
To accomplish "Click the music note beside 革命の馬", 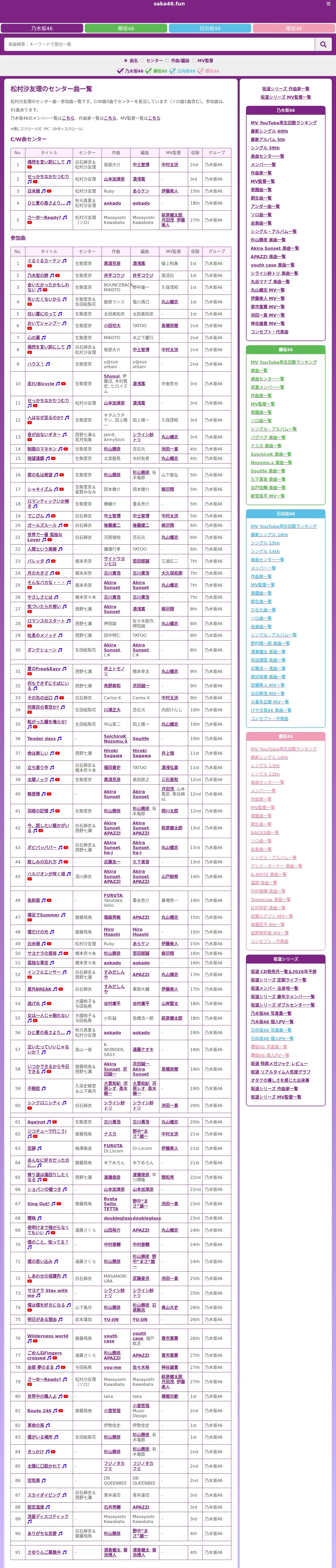I will [x=48, y=1425].
